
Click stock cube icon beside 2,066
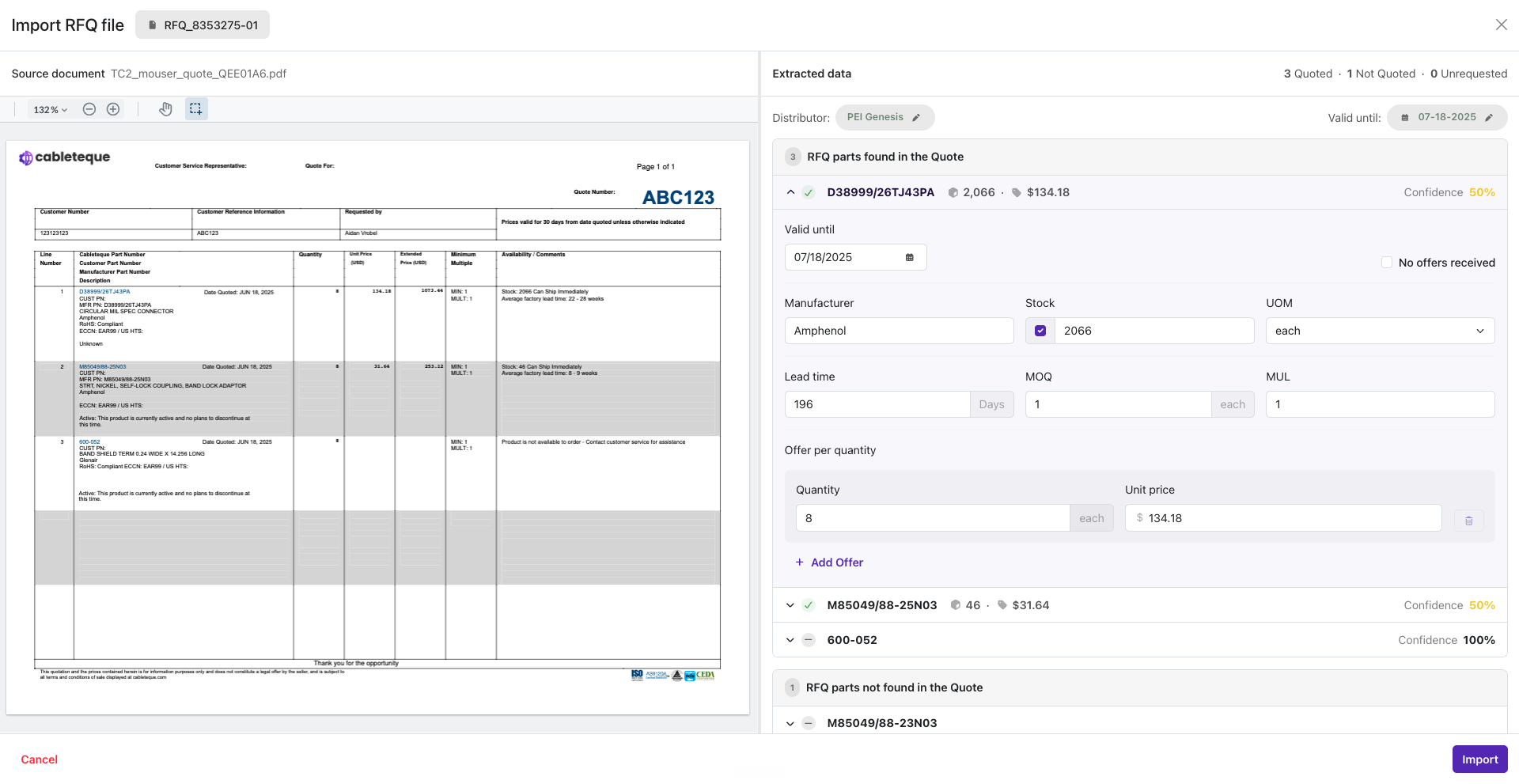953,192
